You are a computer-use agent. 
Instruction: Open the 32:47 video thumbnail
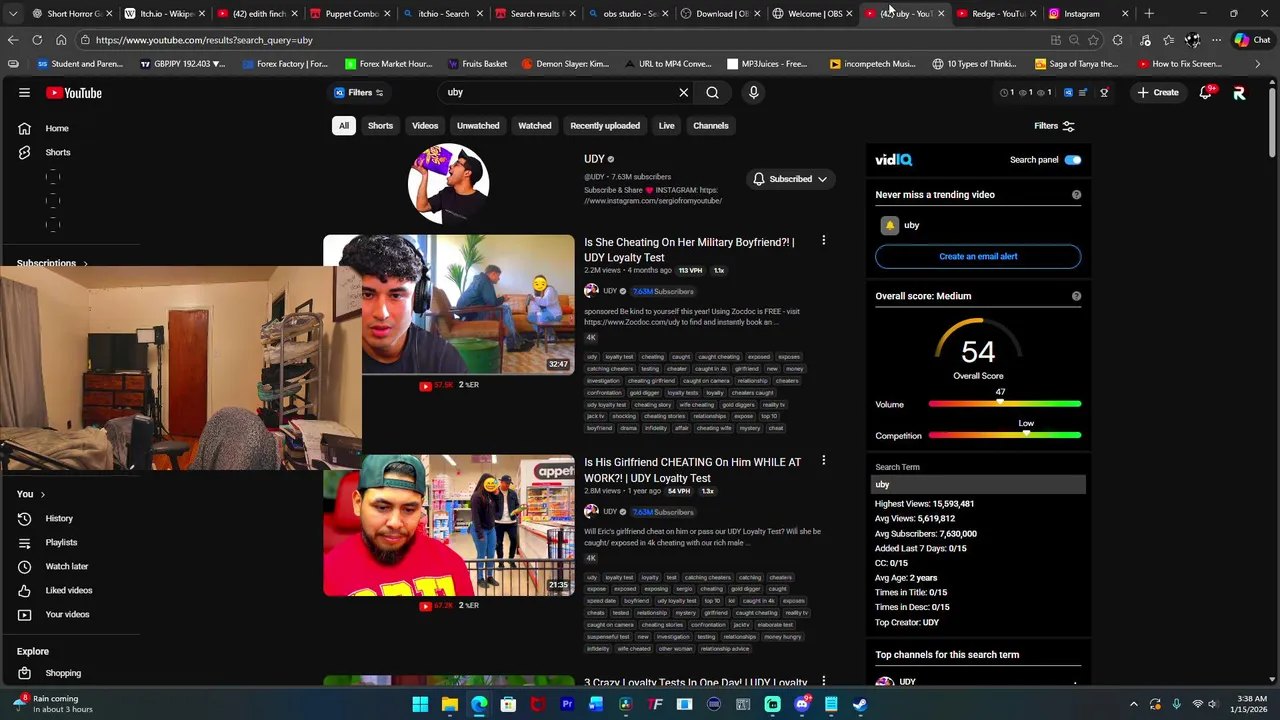(x=449, y=305)
